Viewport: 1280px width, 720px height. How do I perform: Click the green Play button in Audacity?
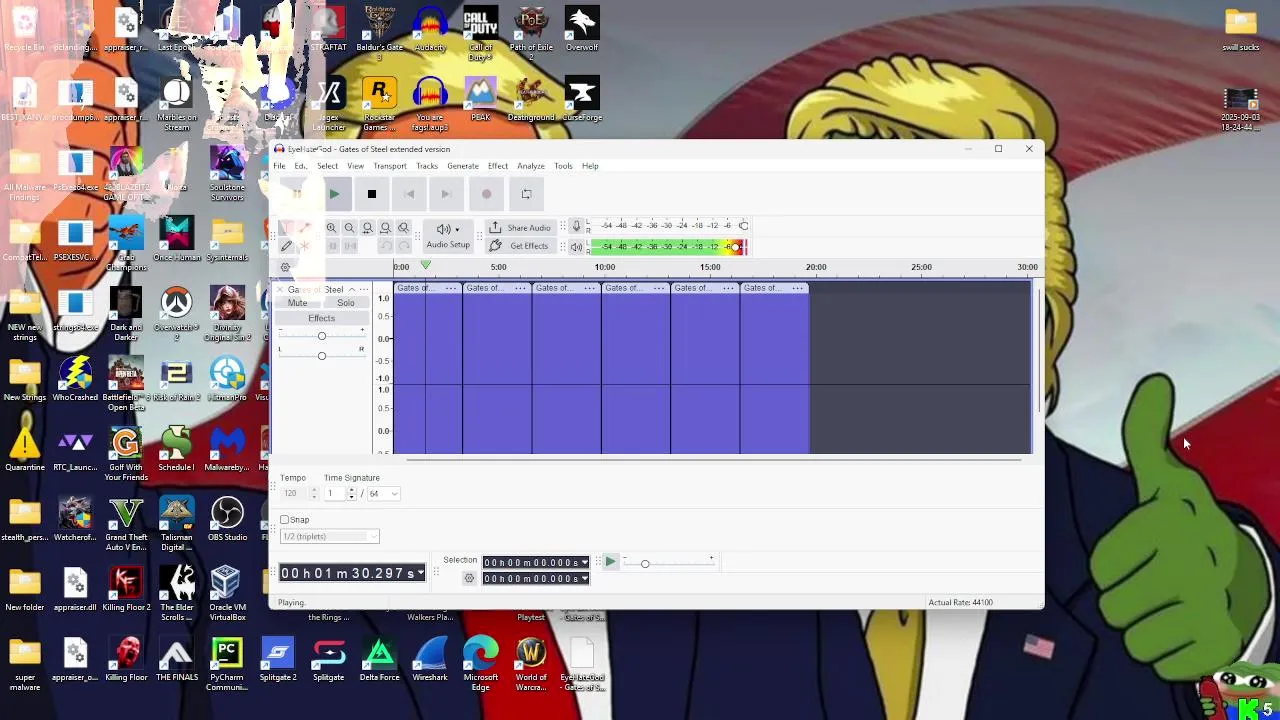click(334, 194)
